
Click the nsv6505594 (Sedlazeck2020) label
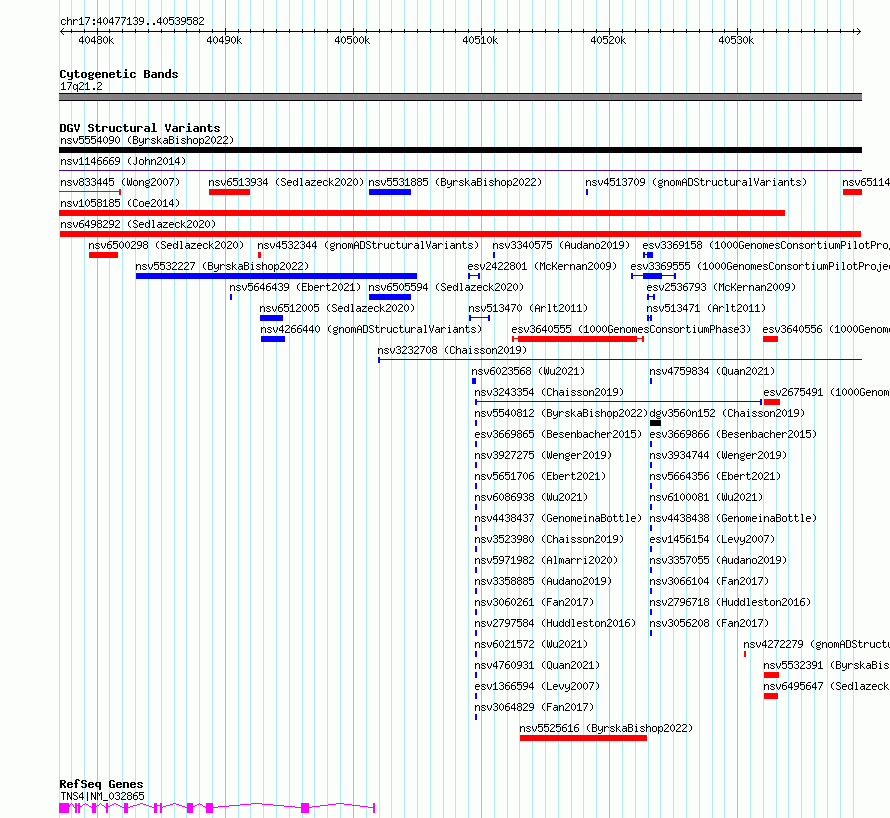point(446,287)
